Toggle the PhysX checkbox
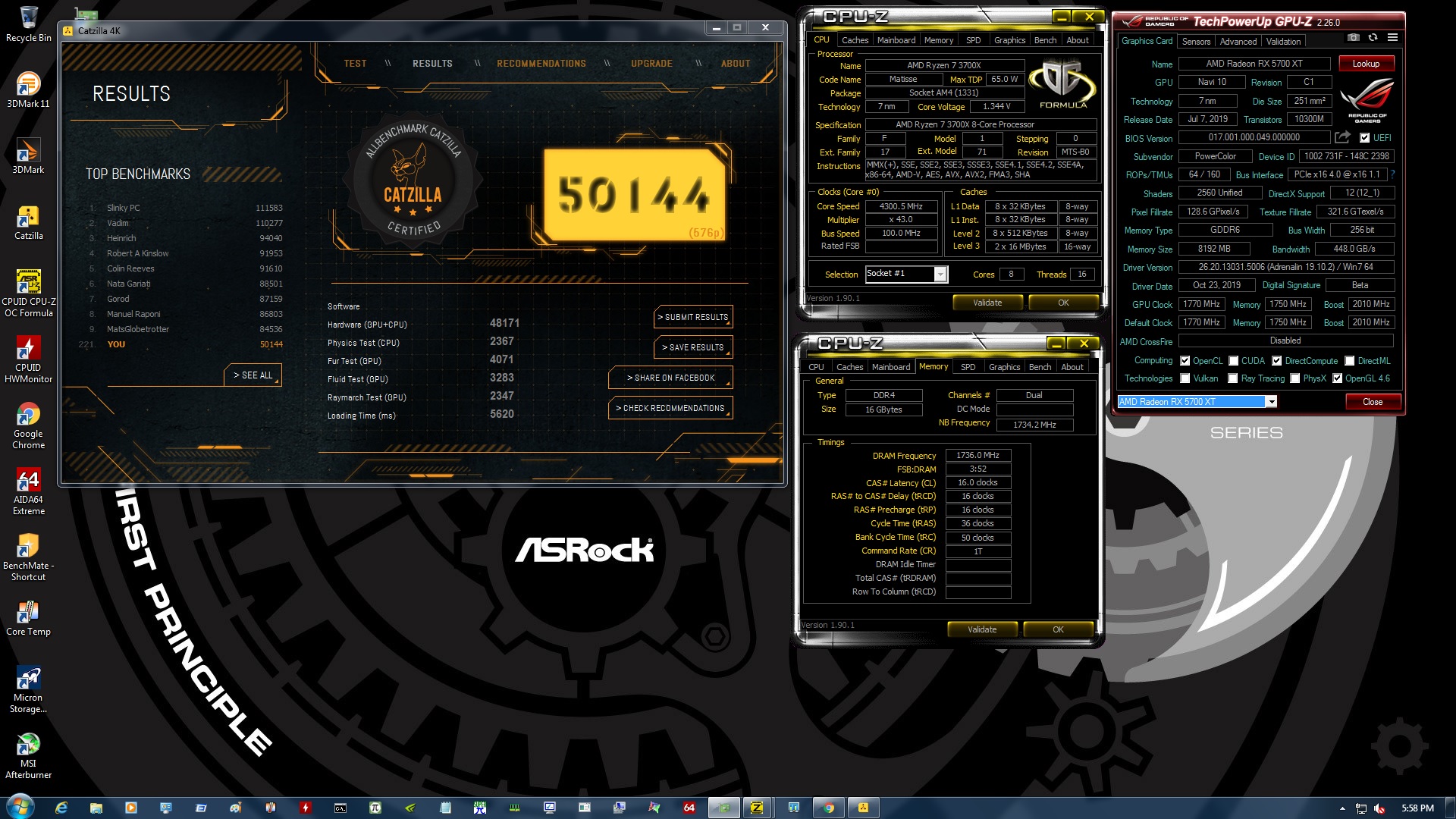Screen dimensions: 1456x819 pos(1295,378)
